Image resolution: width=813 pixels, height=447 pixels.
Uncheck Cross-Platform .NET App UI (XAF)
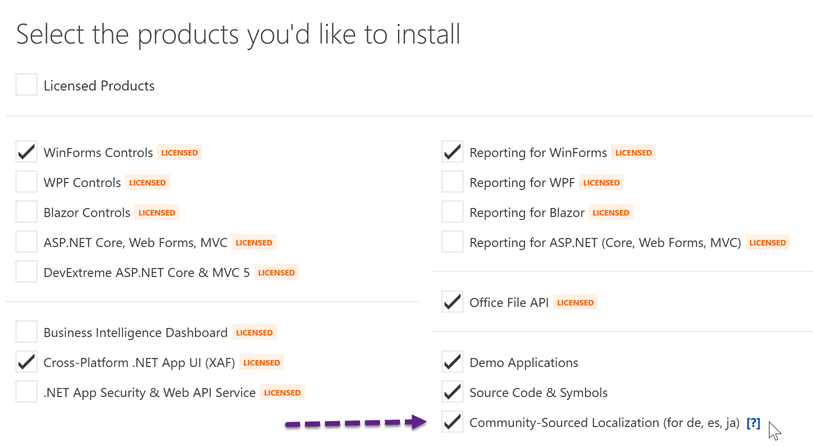tap(26, 362)
